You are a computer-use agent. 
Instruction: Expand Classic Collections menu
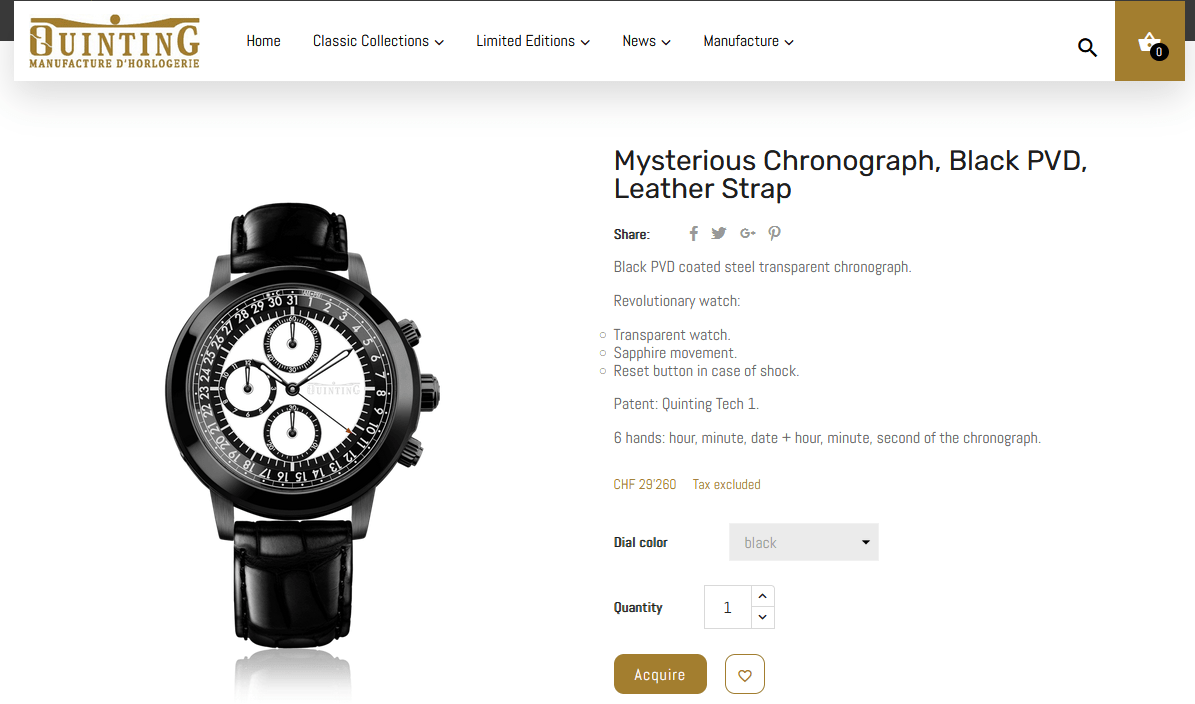pyautogui.click(x=378, y=41)
